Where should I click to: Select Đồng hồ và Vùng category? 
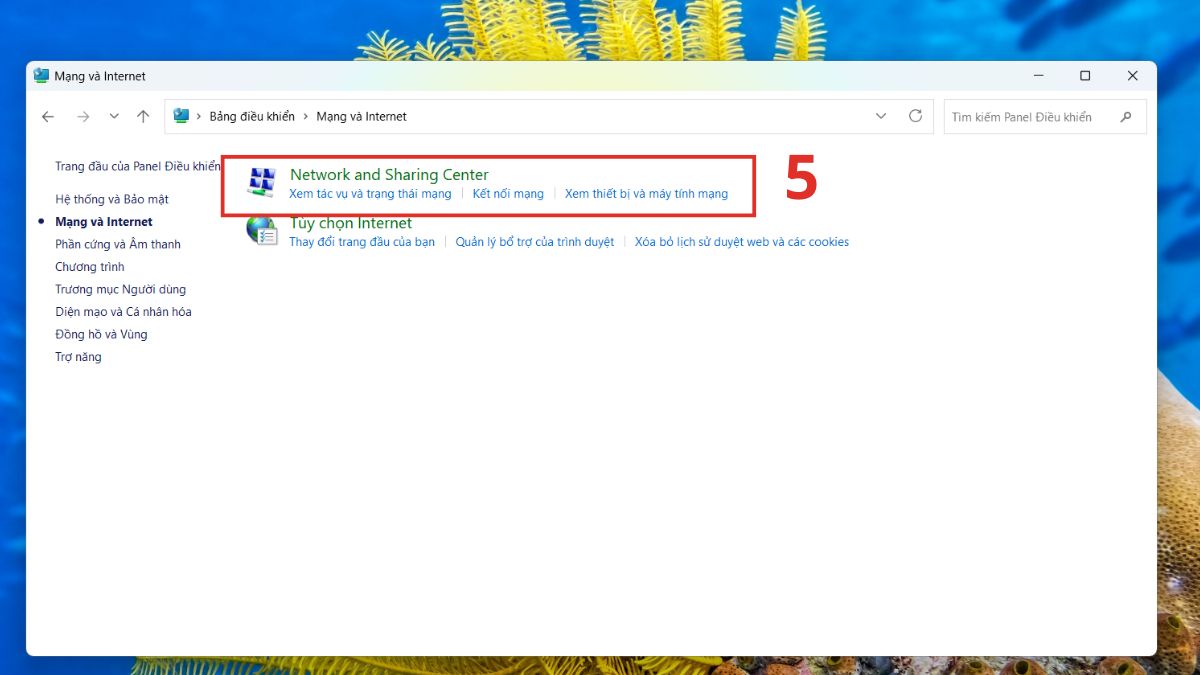pos(101,334)
